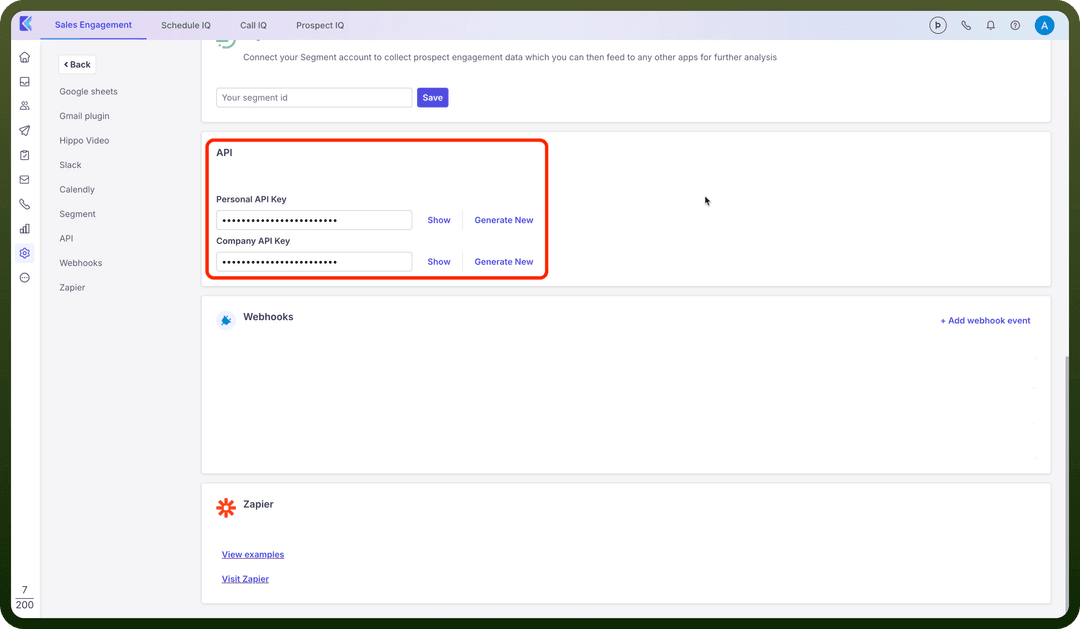Open the reports bar chart sidebar icon
Viewport: 1080px width, 629px height.
[25, 229]
